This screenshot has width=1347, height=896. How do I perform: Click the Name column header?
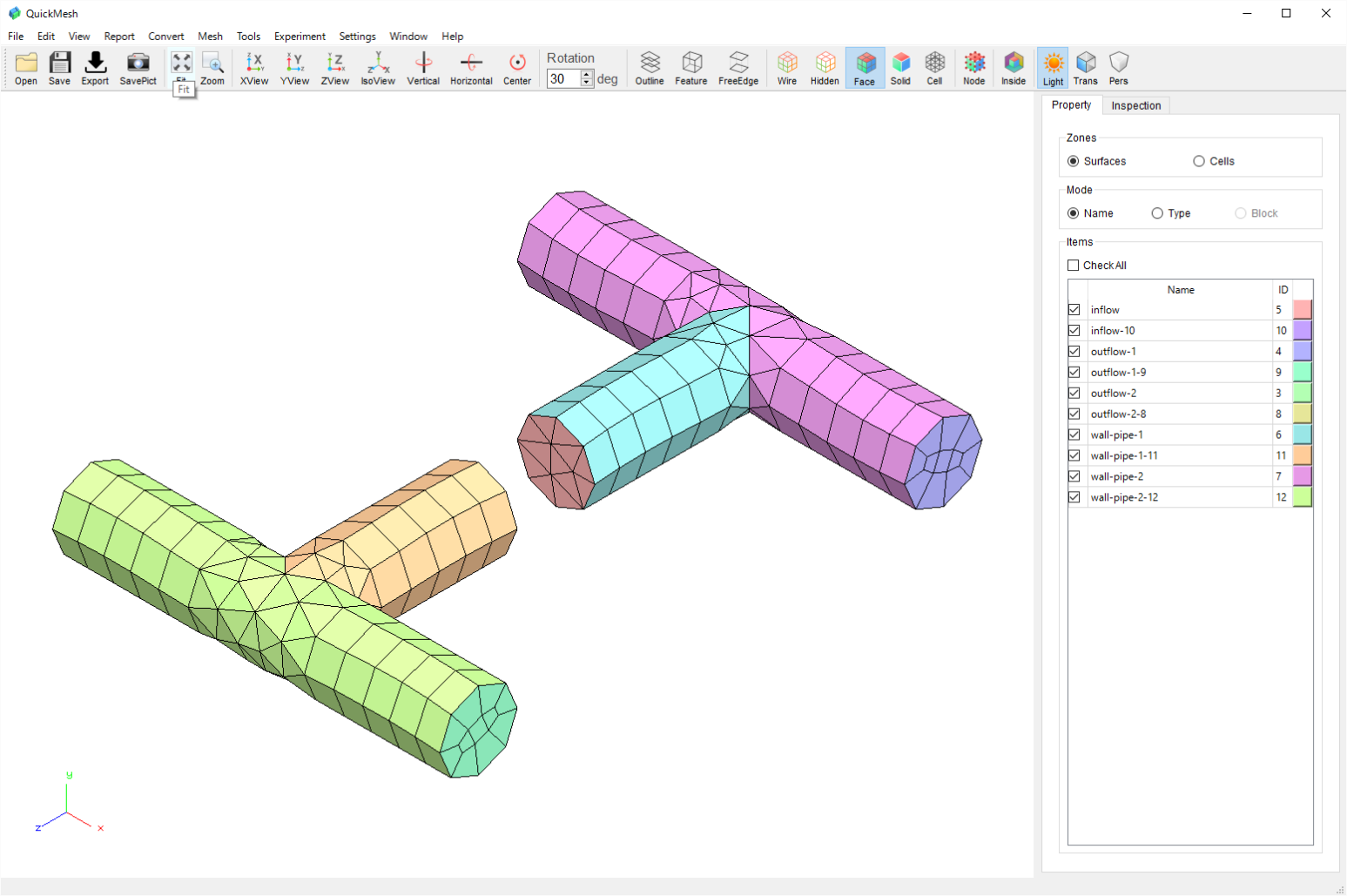[x=1181, y=290]
